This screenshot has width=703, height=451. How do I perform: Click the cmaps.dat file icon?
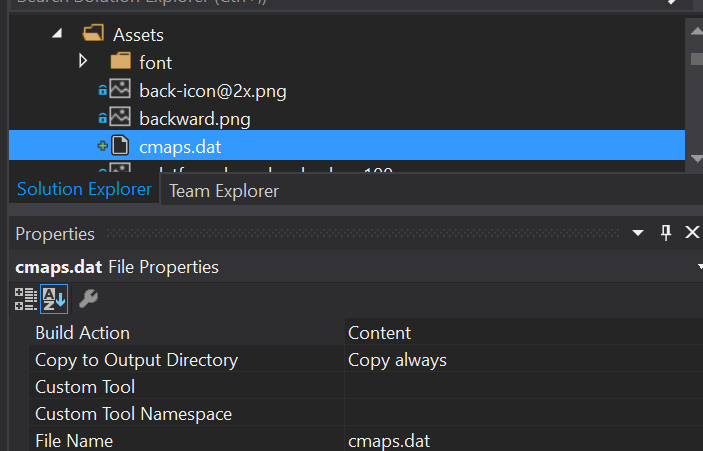(x=120, y=146)
